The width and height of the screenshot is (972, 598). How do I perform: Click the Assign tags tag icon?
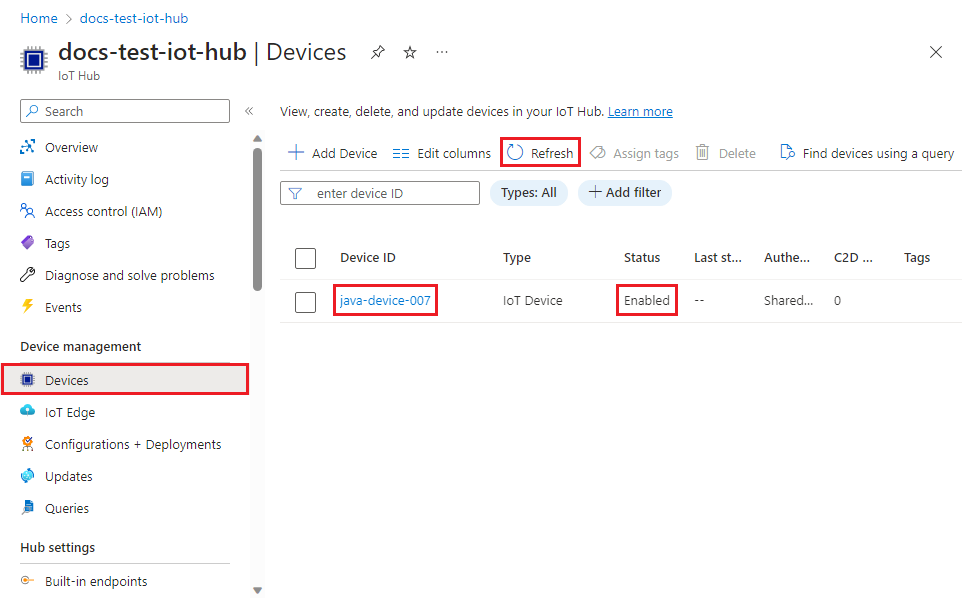tap(598, 152)
